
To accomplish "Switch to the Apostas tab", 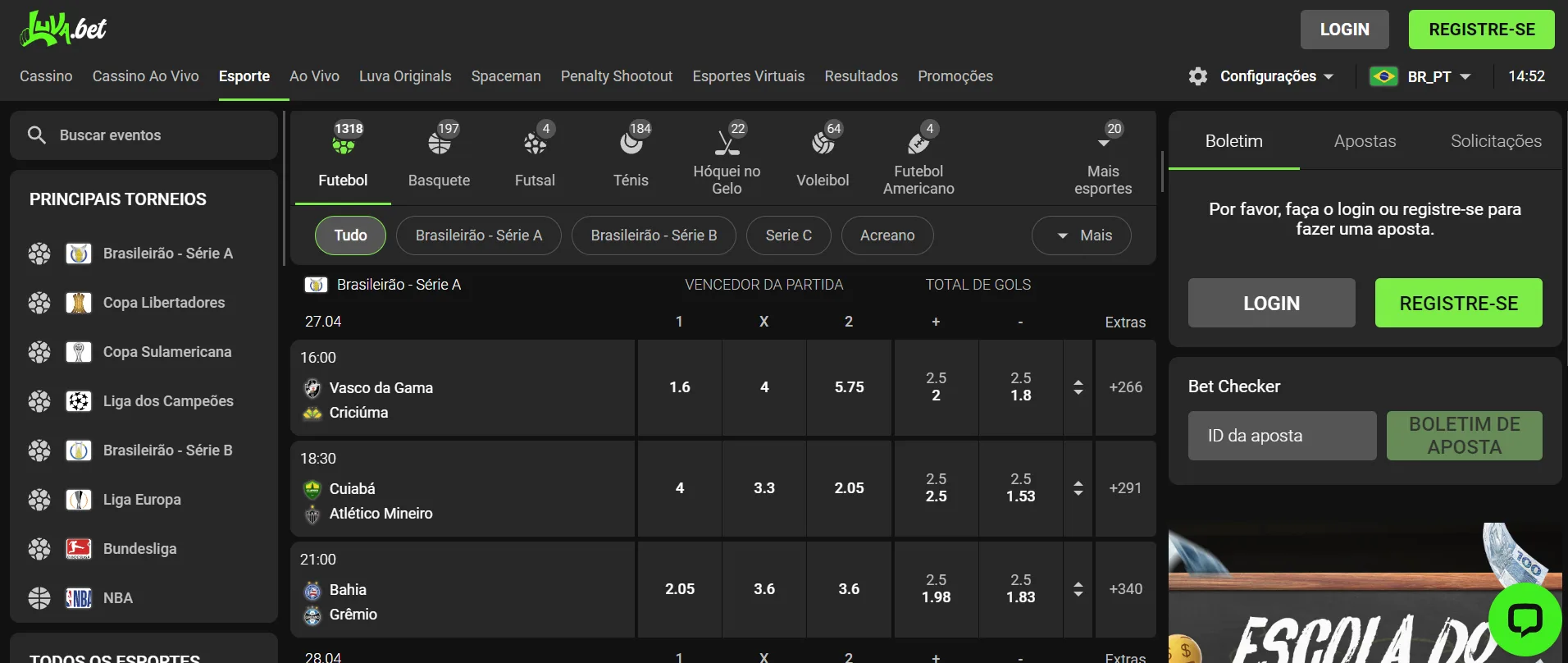I will coord(1365,141).
